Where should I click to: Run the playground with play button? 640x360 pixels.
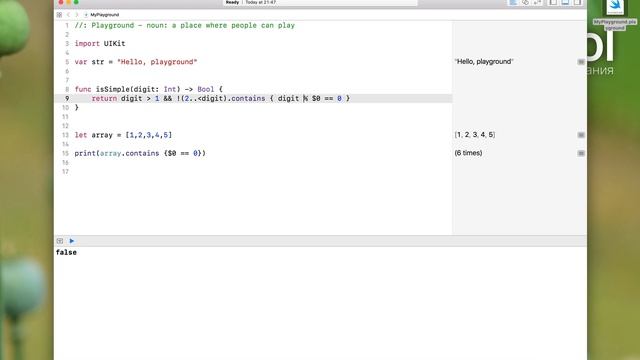(72, 241)
